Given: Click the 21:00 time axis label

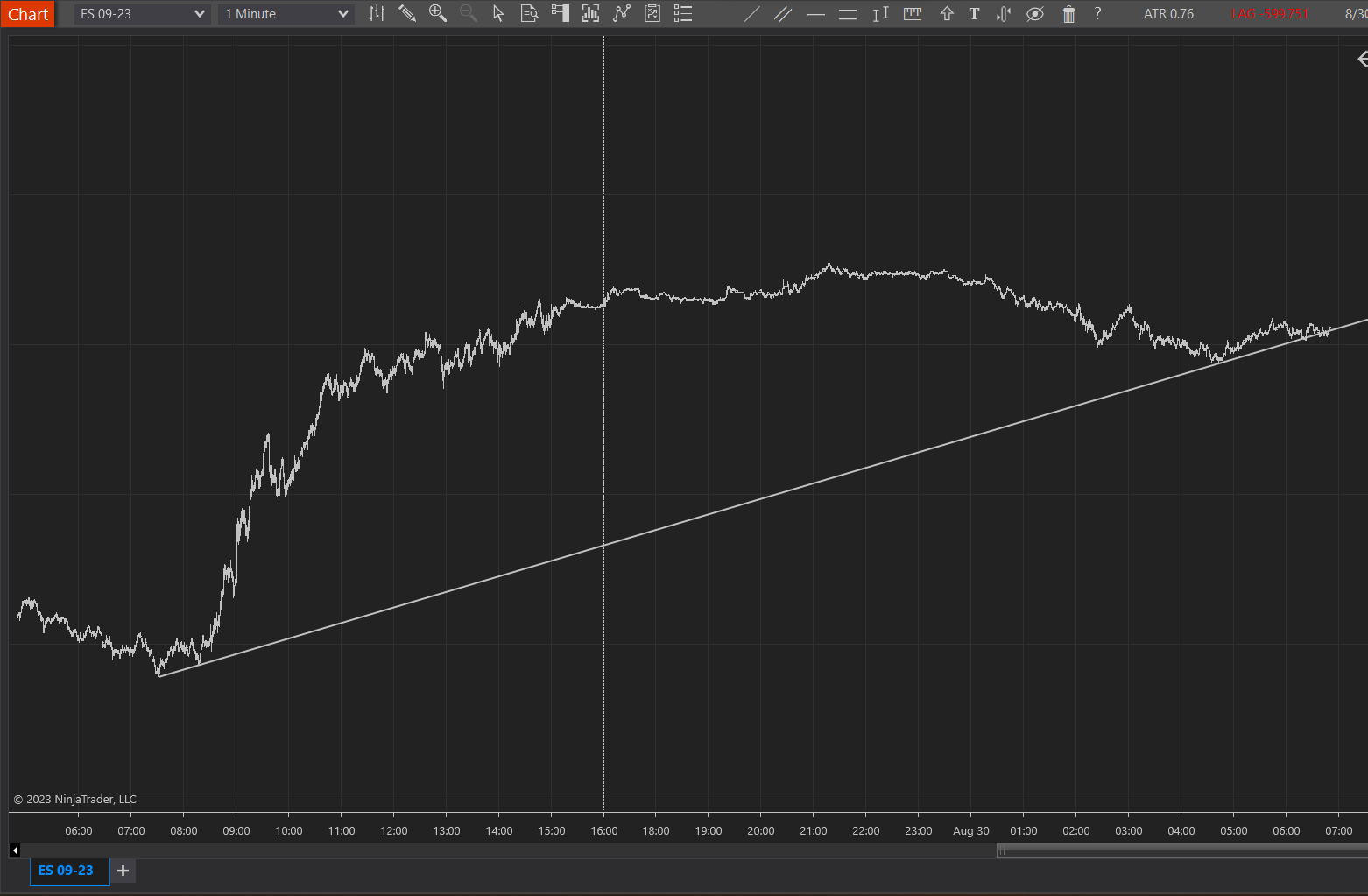Looking at the screenshot, I should pos(814,830).
